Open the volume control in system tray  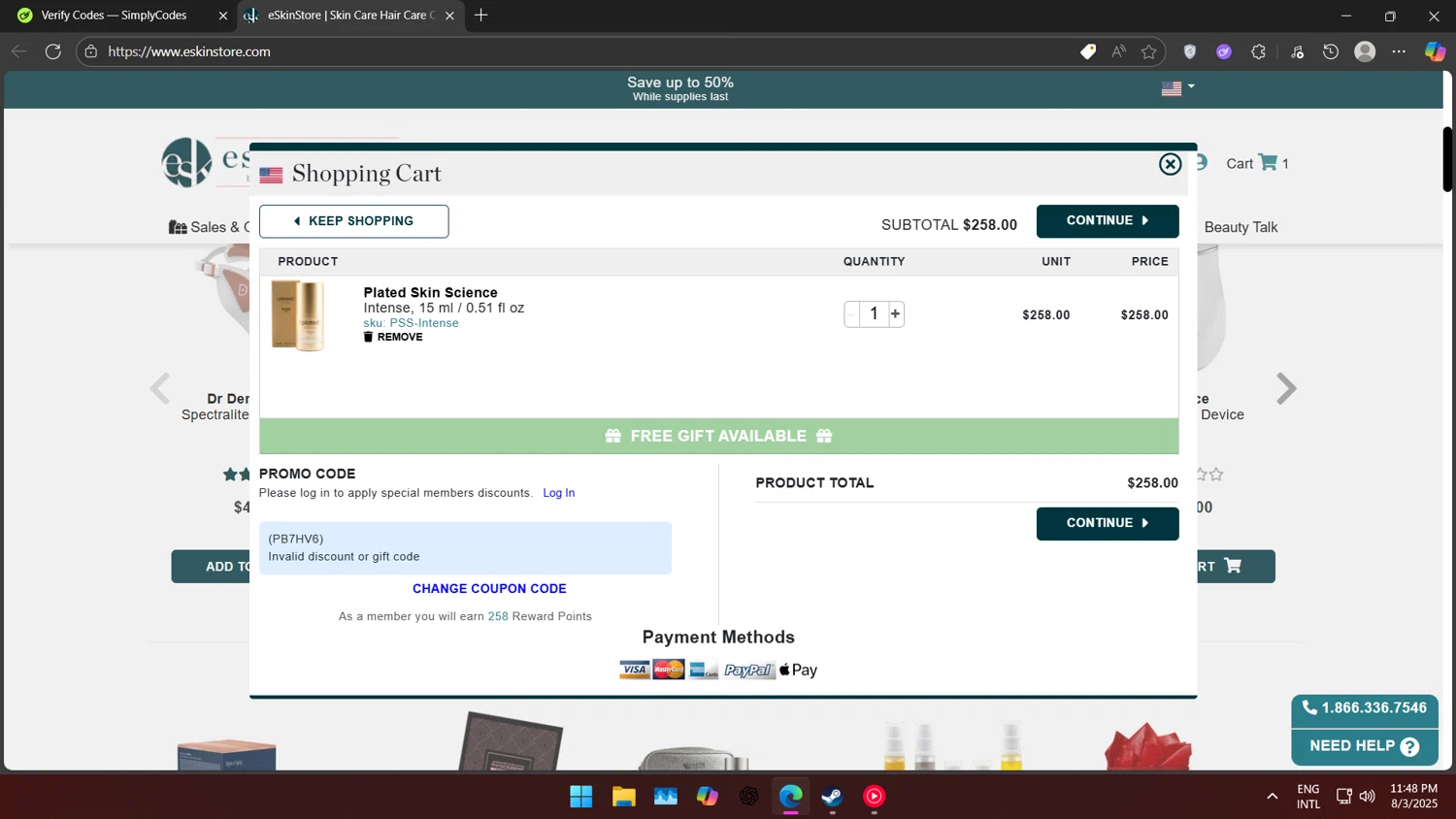click(1368, 797)
